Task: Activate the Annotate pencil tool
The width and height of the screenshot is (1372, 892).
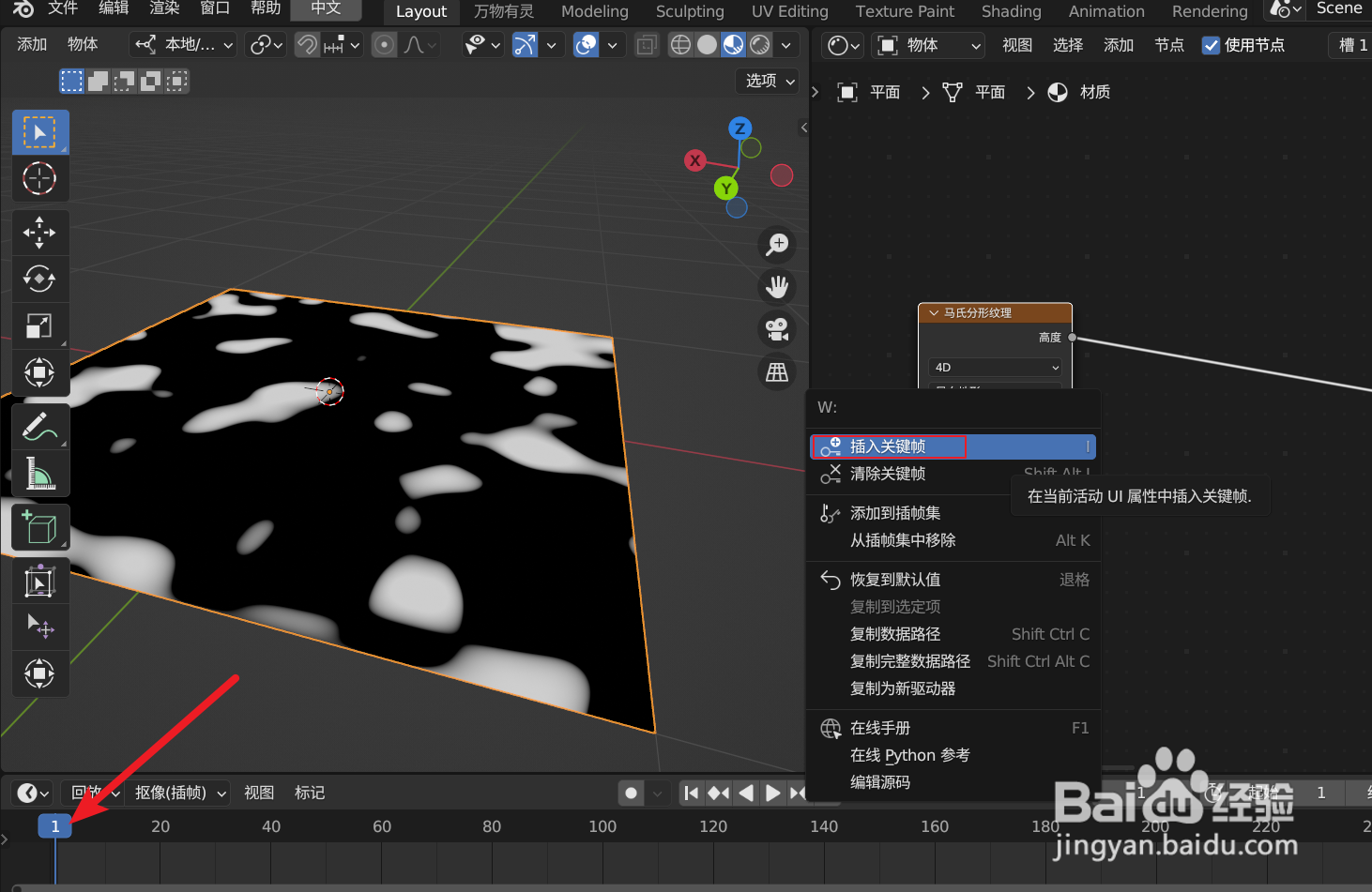Action: click(x=39, y=428)
